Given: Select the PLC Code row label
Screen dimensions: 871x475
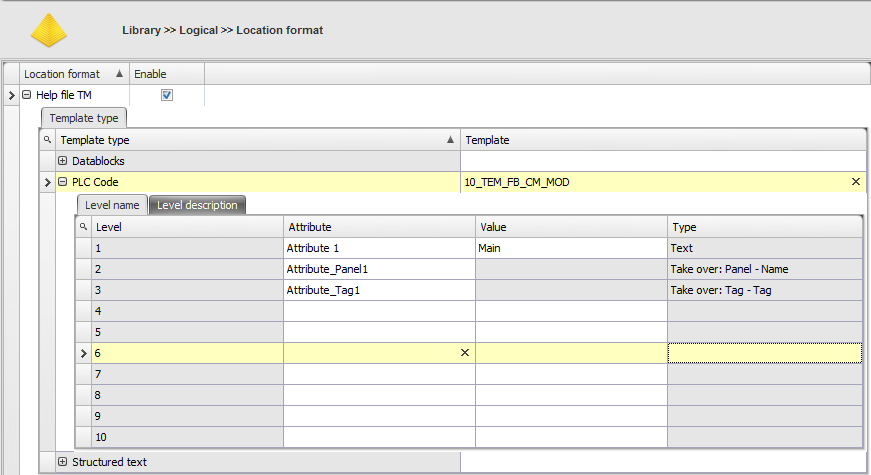Looking at the screenshot, I should pyautogui.click(x=95, y=182).
